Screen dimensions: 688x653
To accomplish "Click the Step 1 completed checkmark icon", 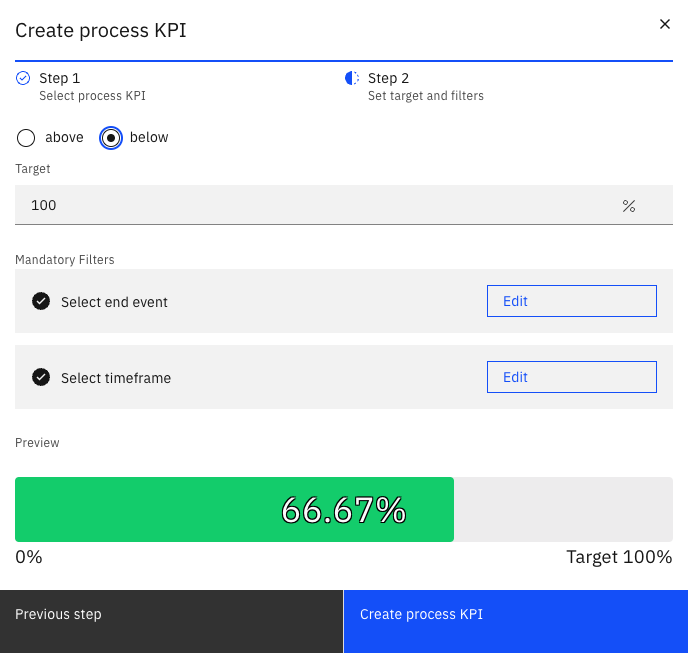I will tap(24, 78).
